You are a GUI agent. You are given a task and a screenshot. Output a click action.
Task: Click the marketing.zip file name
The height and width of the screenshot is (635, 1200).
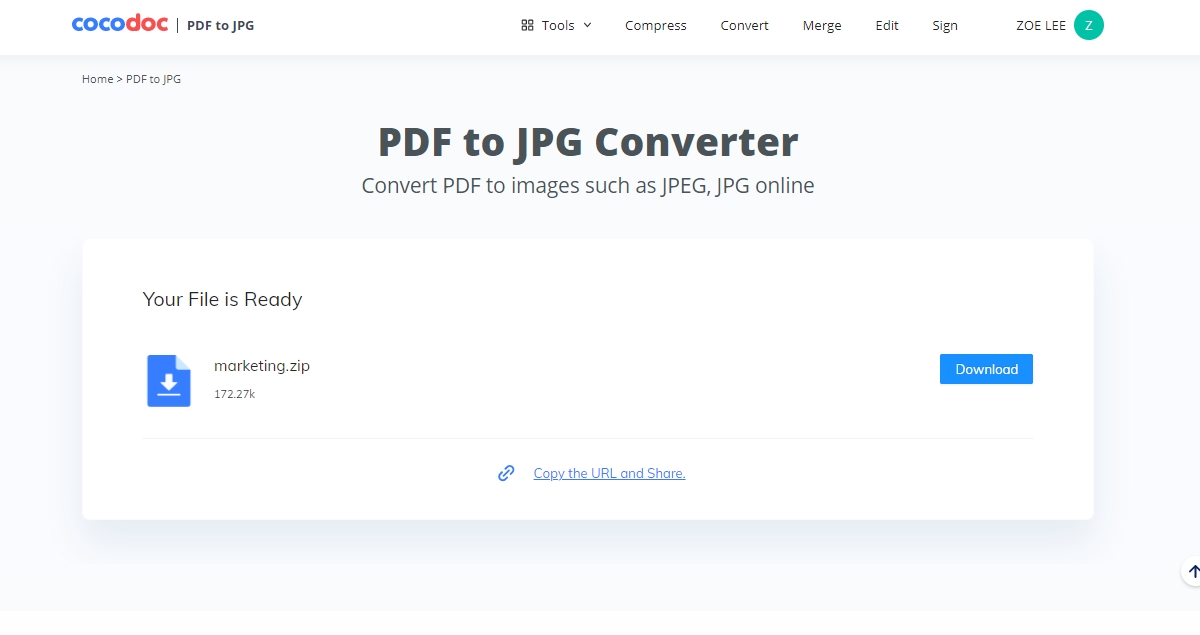261,365
